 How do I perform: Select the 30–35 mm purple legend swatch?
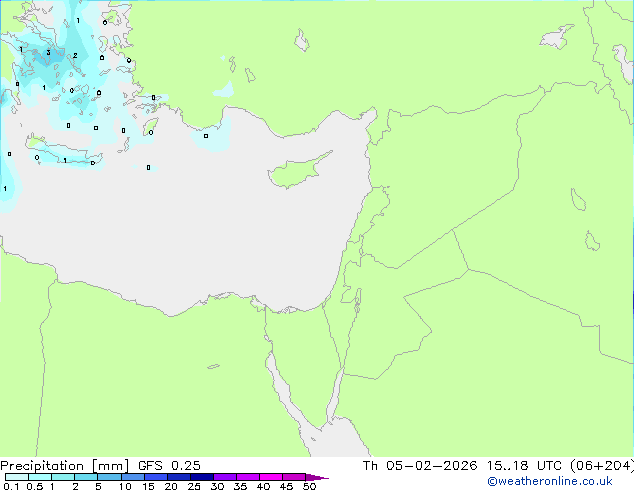tap(225, 477)
